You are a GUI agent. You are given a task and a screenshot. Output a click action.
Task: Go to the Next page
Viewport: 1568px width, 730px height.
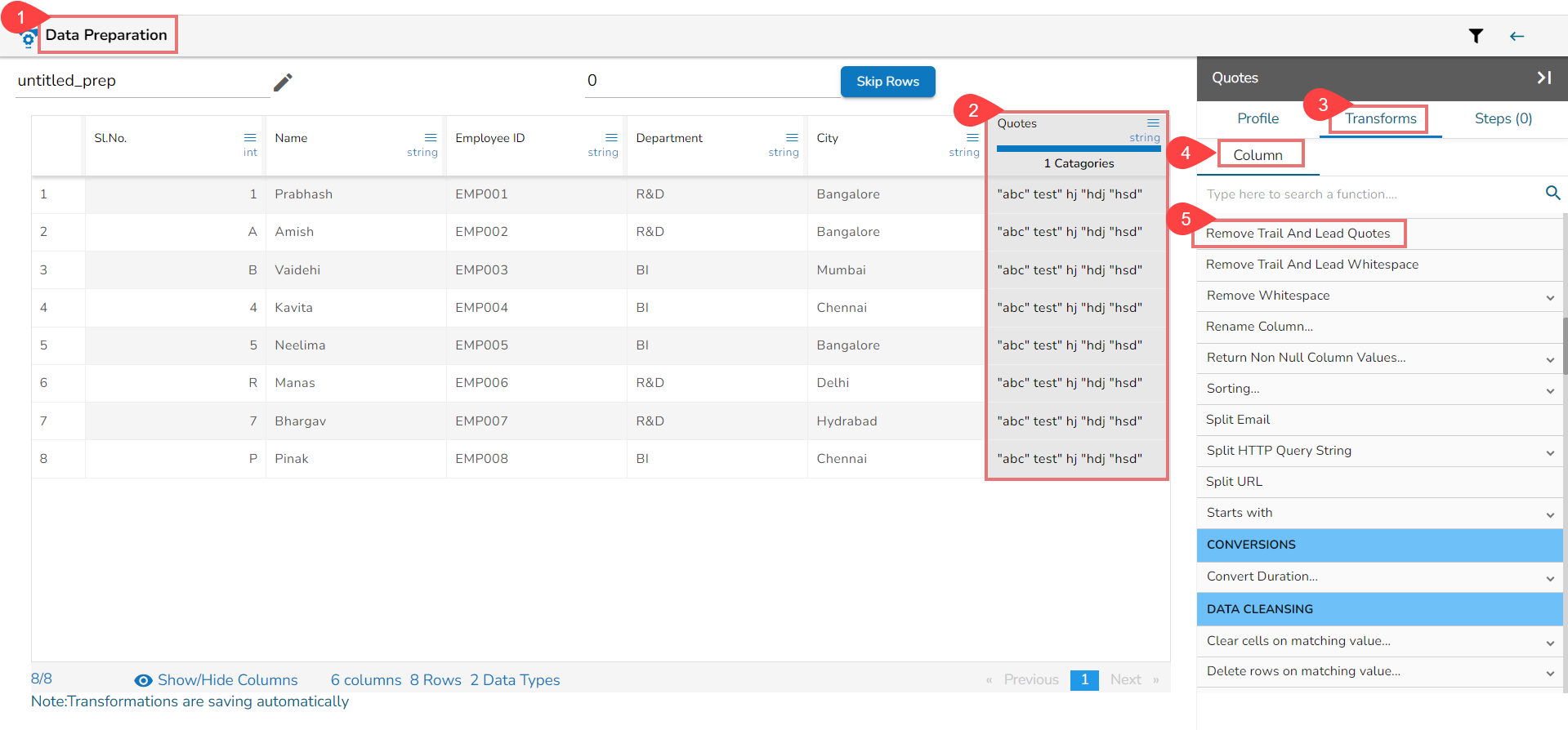1125,679
